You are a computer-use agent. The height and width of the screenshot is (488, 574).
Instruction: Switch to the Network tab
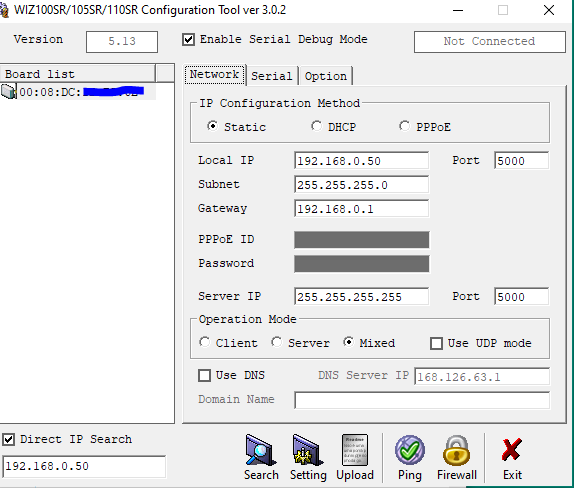coord(215,75)
